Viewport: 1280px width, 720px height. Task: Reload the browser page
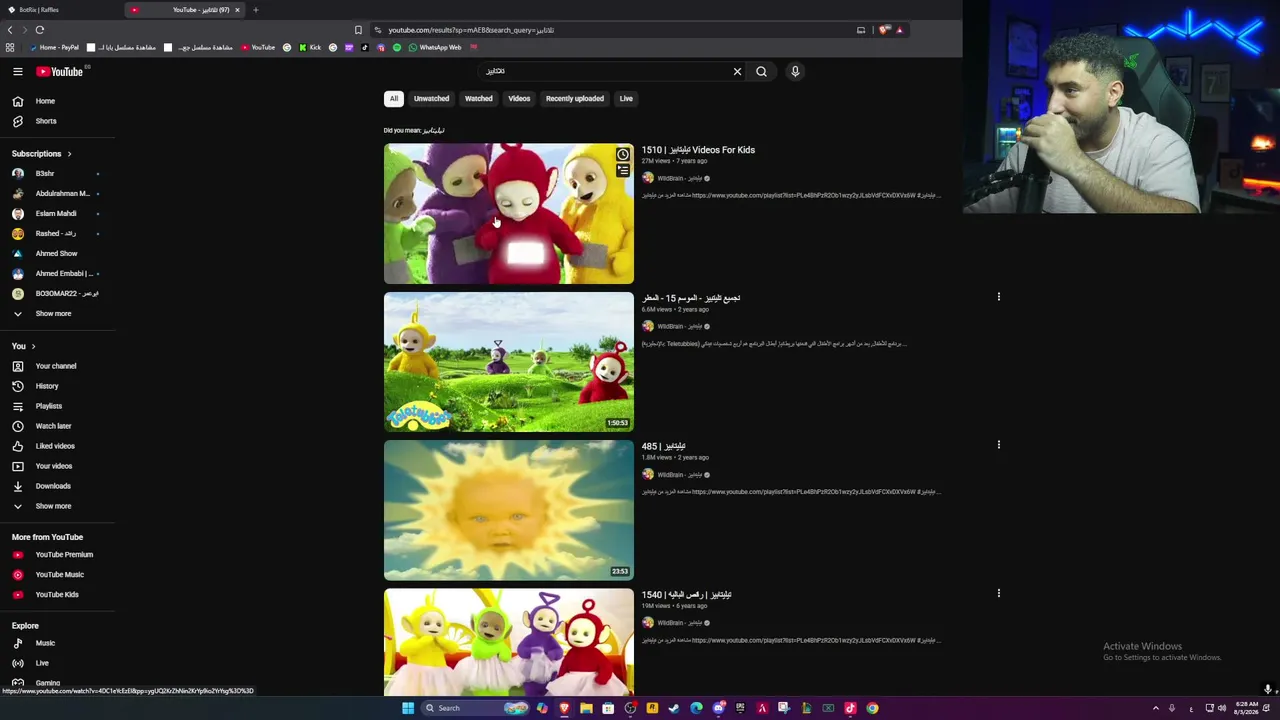click(x=40, y=30)
